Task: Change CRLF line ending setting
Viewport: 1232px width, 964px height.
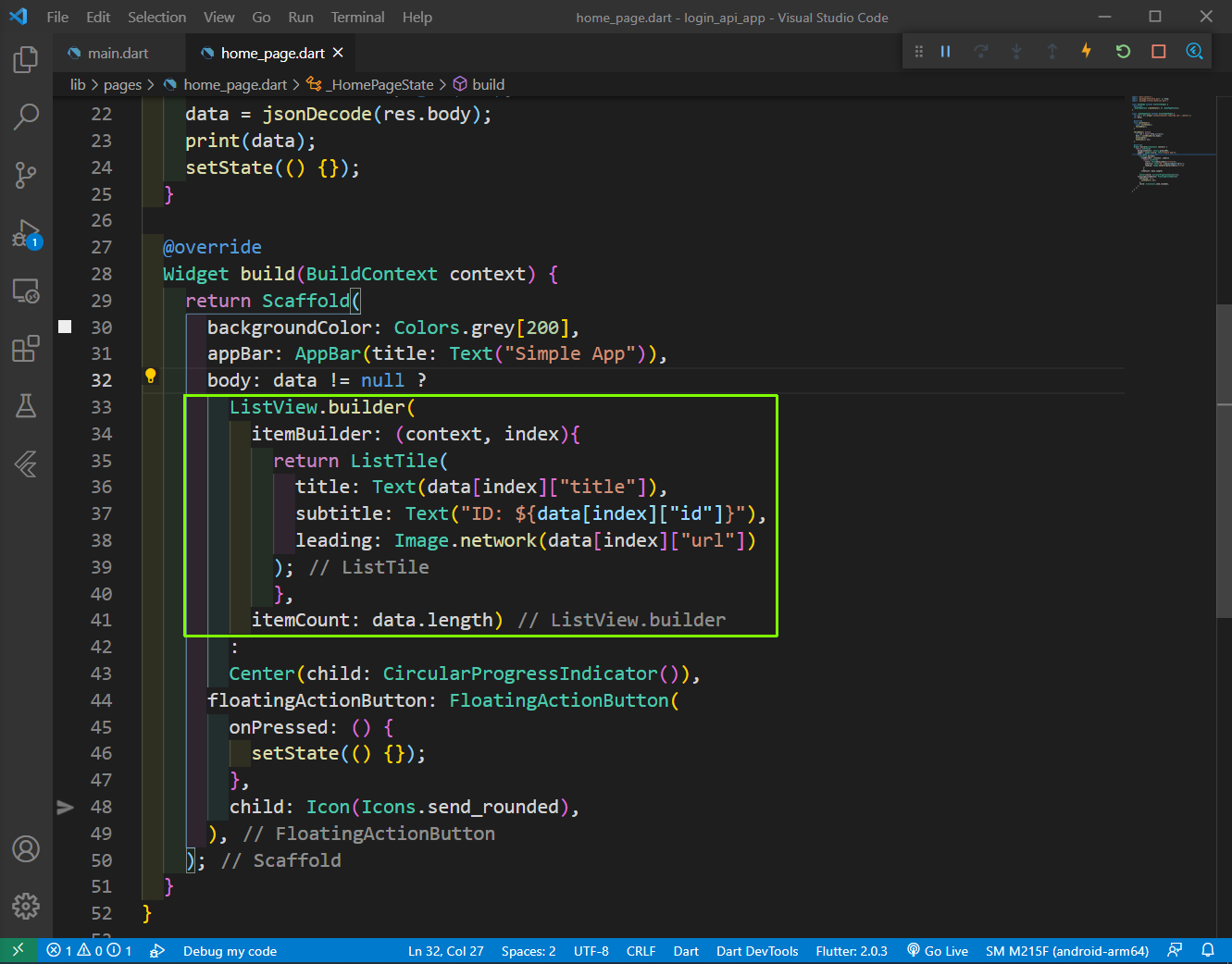Action: tap(641, 950)
